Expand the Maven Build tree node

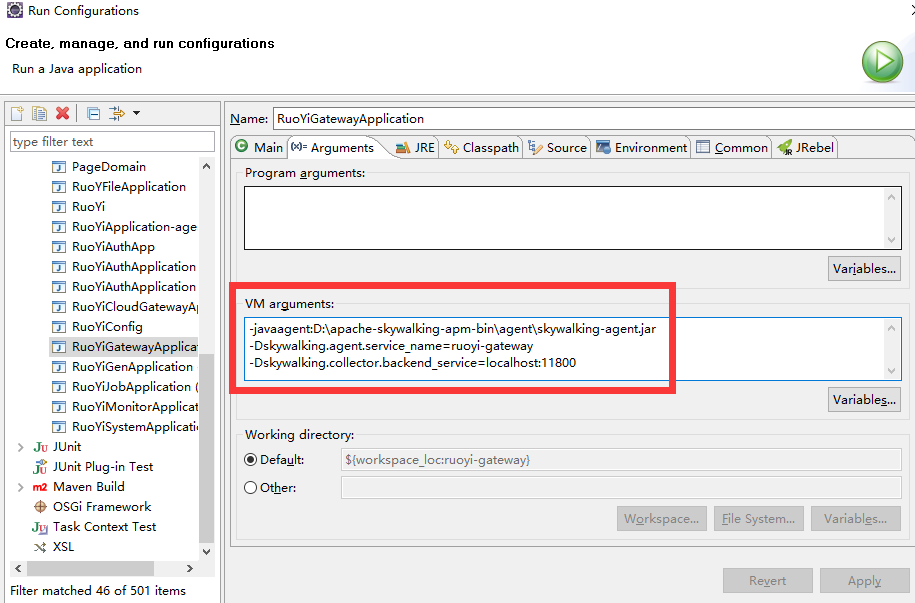tap(20, 487)
